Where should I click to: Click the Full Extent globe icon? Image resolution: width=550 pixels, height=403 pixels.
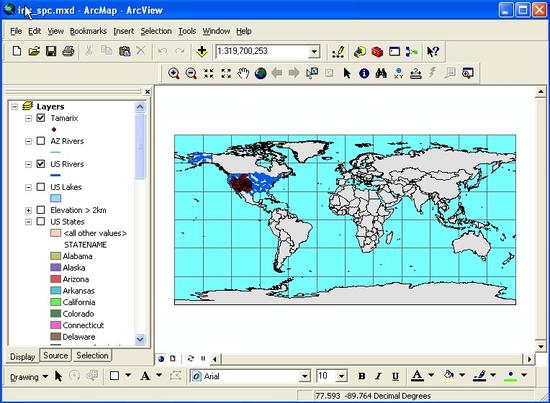260,73
